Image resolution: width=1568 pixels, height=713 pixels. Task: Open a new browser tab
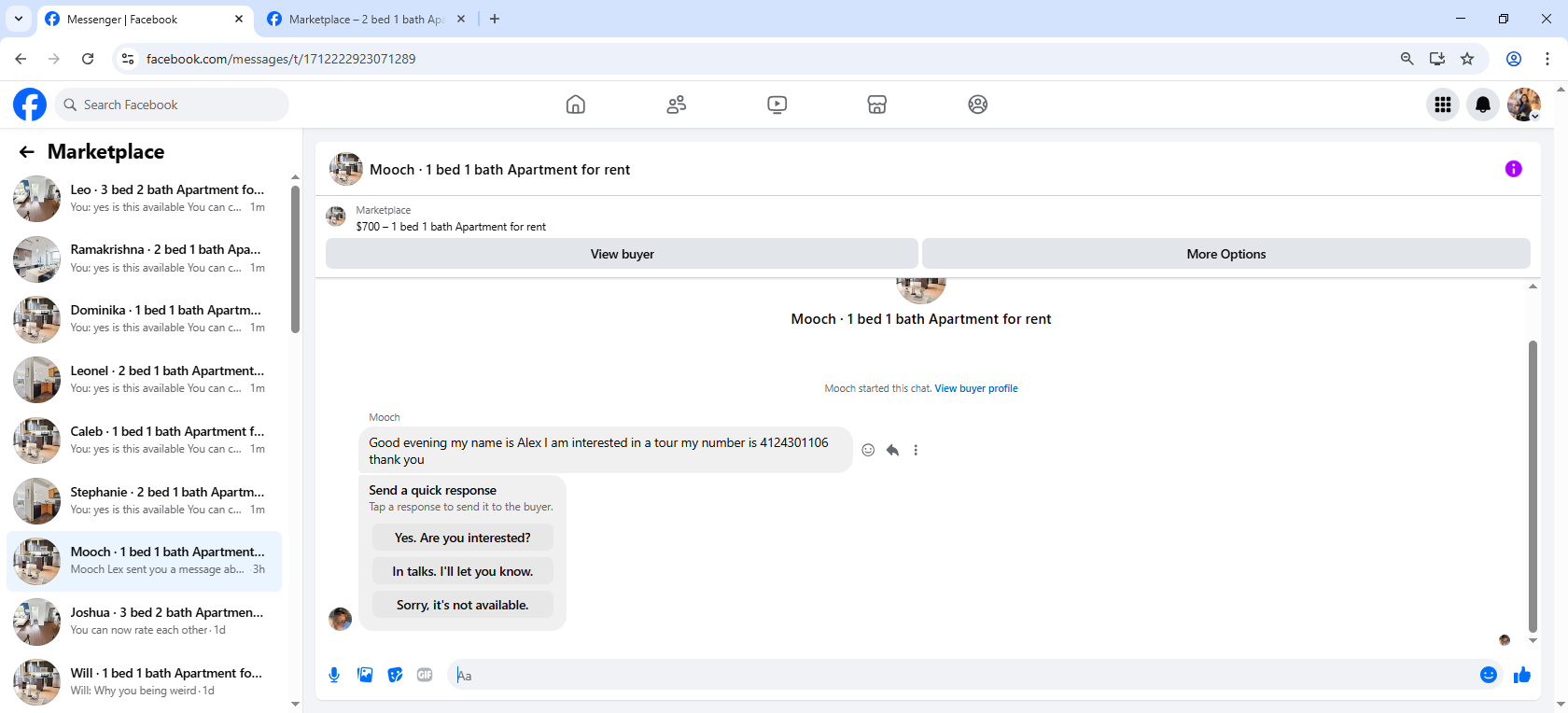pos(495,19)
